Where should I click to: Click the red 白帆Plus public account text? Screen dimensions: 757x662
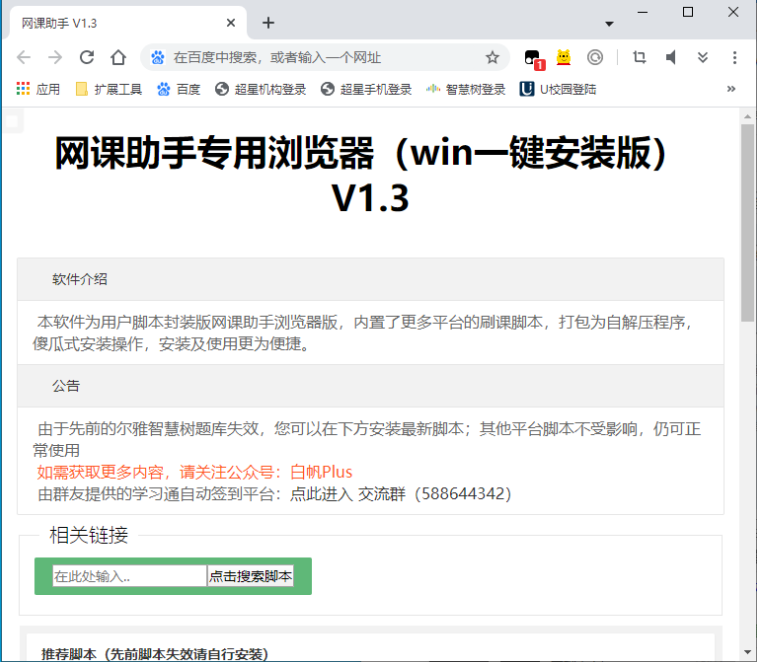[321, 472]
